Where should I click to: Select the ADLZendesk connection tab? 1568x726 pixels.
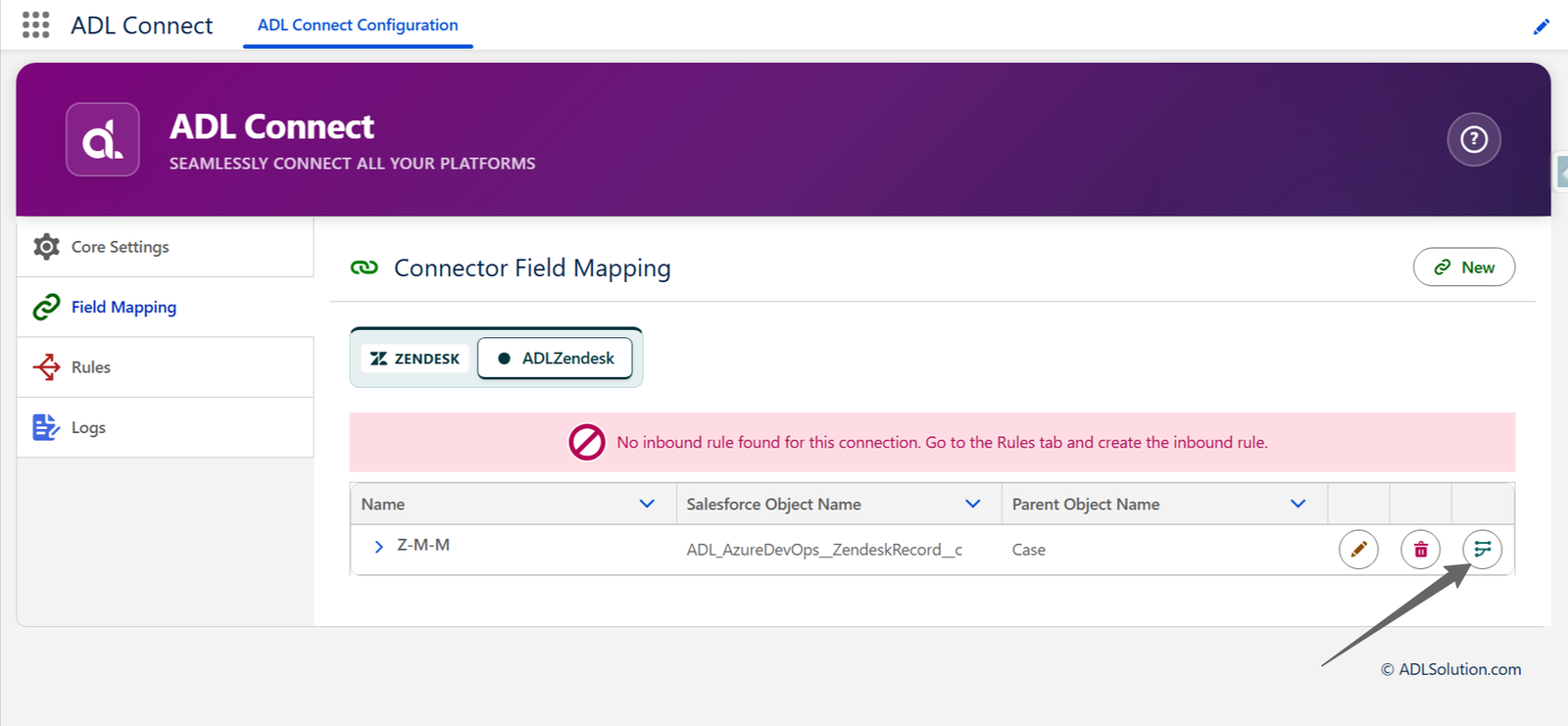(555, 359)
